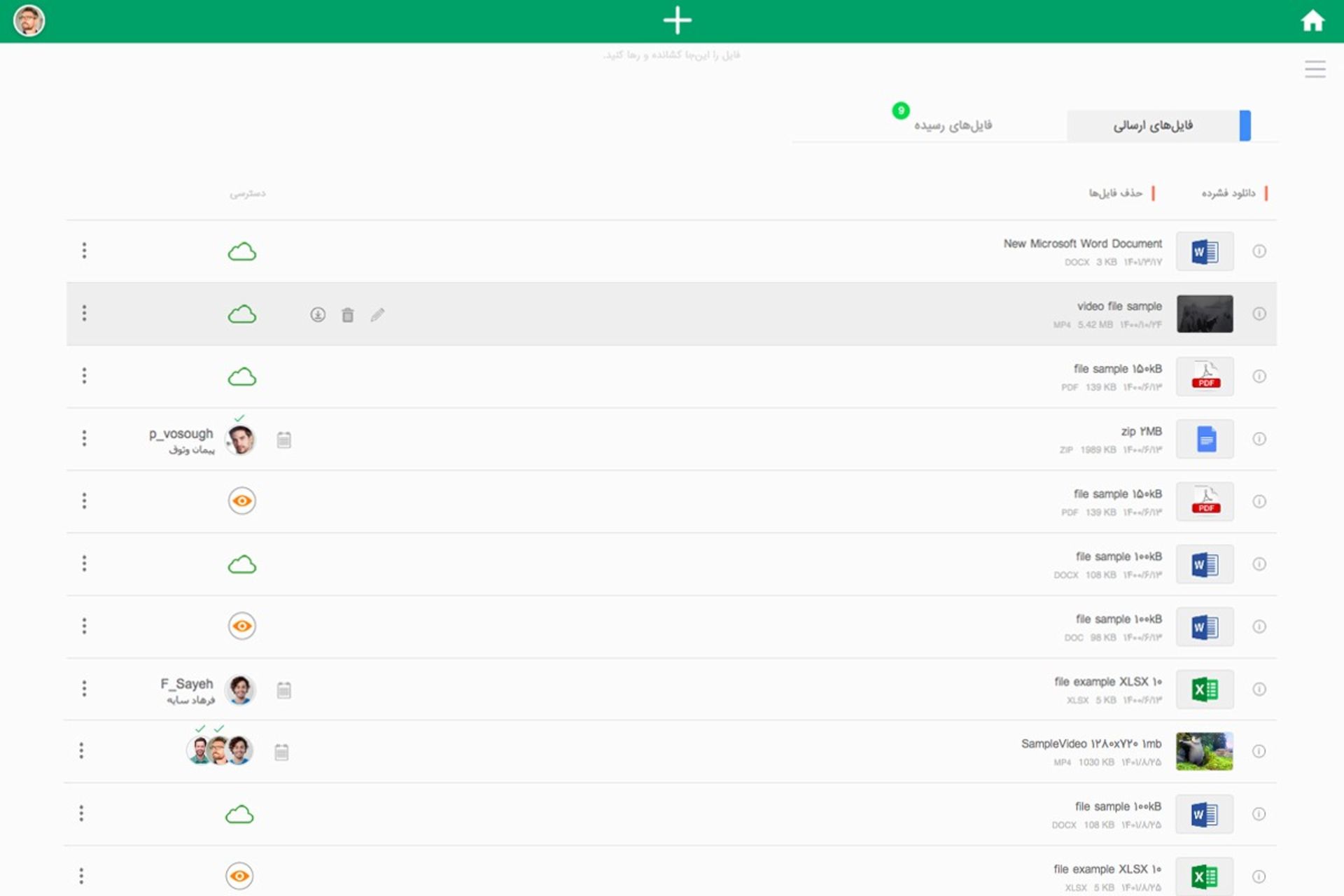Open the user profile avatar
Viewport: 1344px width, 896px height.
pos(29,20)
